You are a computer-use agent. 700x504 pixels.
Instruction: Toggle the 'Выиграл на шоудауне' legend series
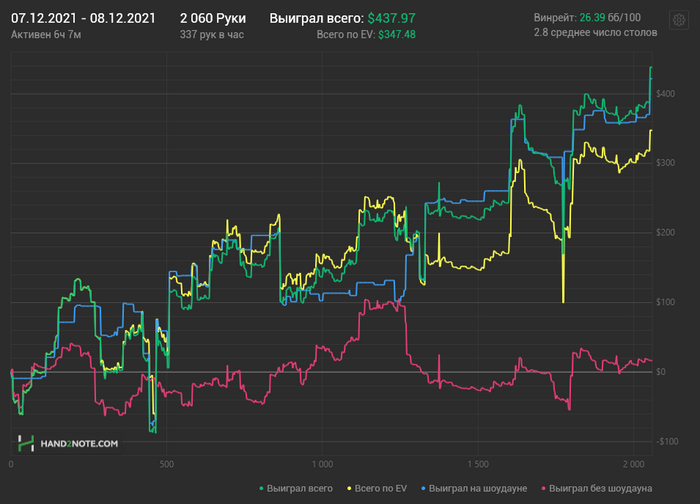(x=474, y=489)
